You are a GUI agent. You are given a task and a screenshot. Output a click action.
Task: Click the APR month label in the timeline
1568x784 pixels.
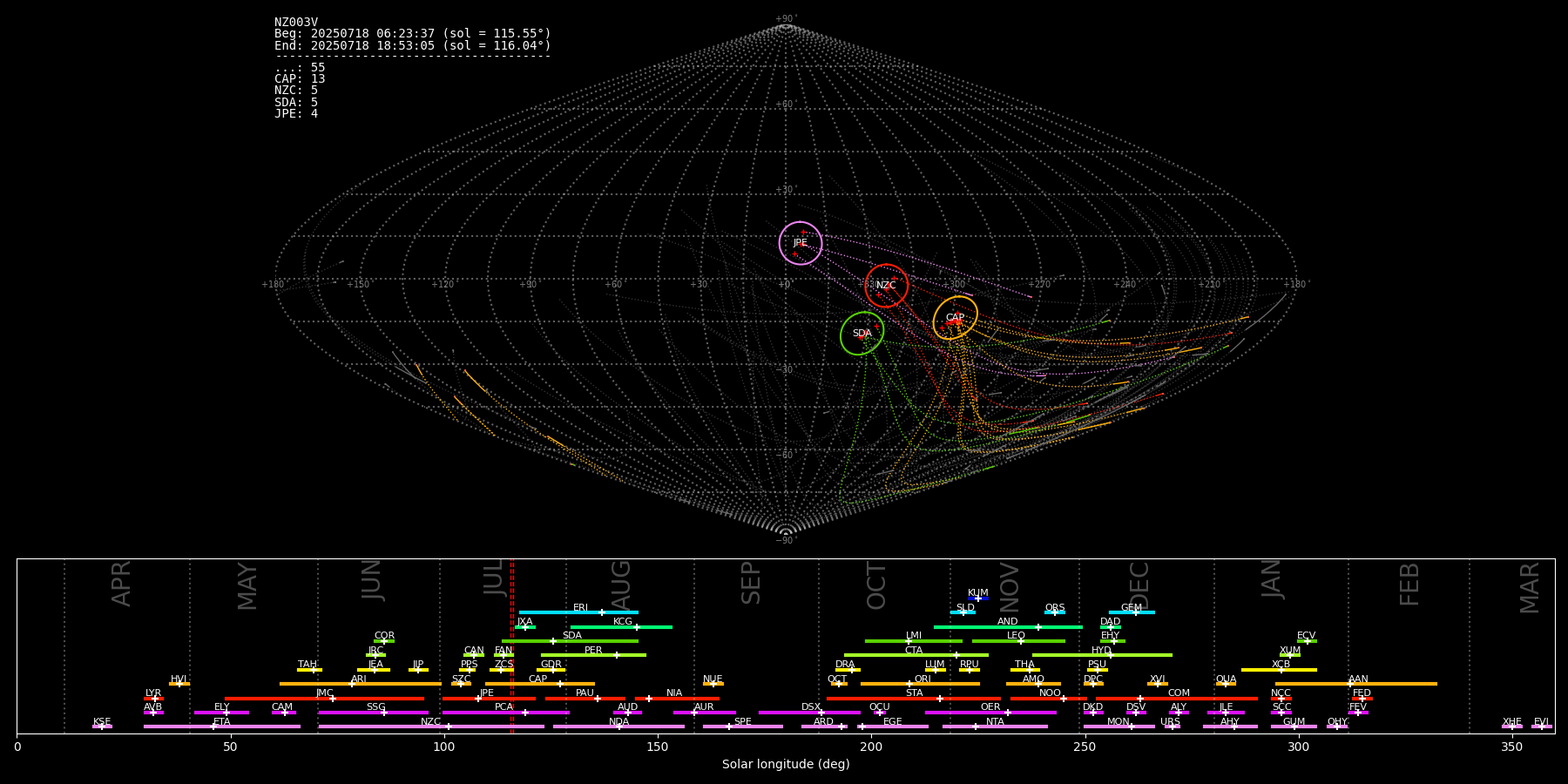coord(122,584)
